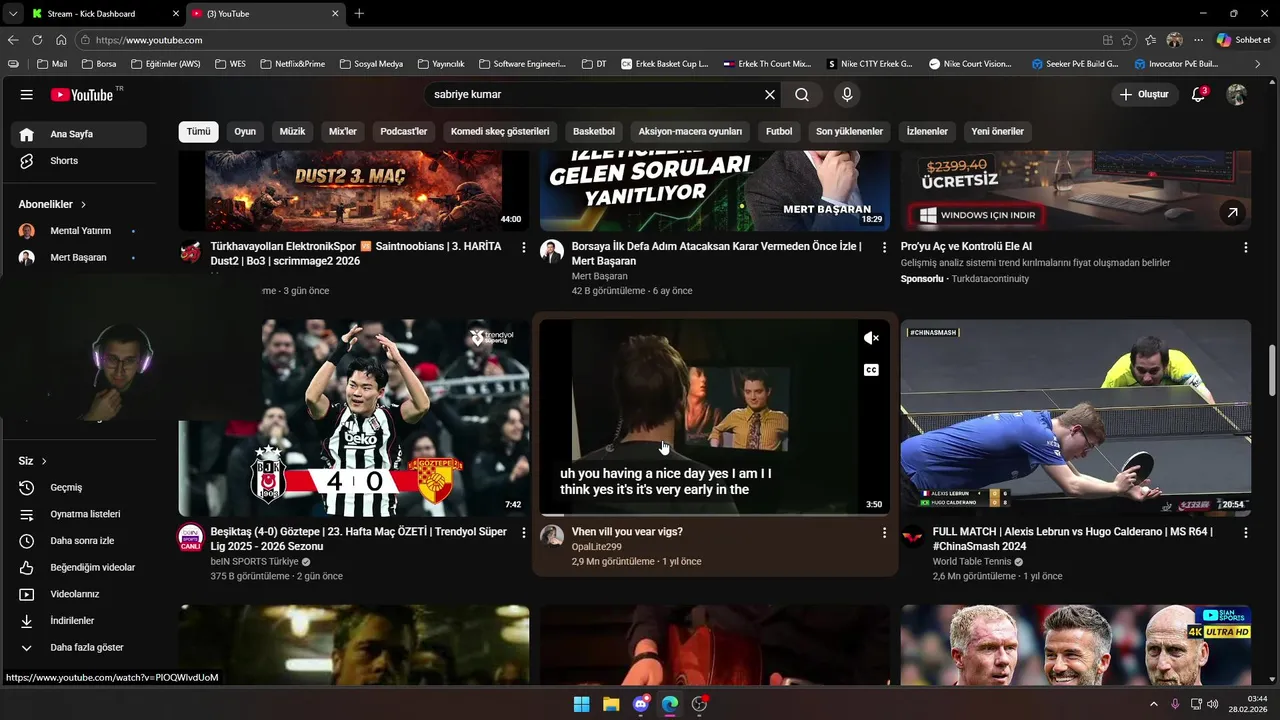
Task: Click the WINDOWS İÇİN İNDİR ad button
Action: pos(976,215)
